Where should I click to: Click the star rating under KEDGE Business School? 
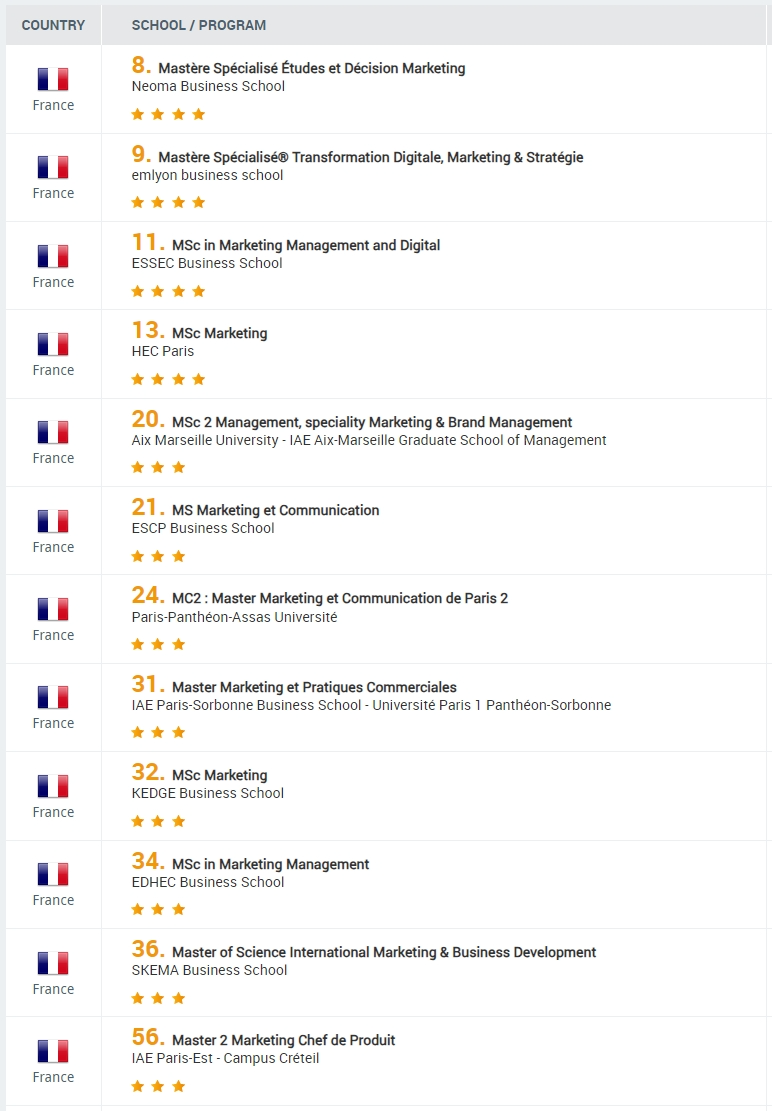[158, 821]
